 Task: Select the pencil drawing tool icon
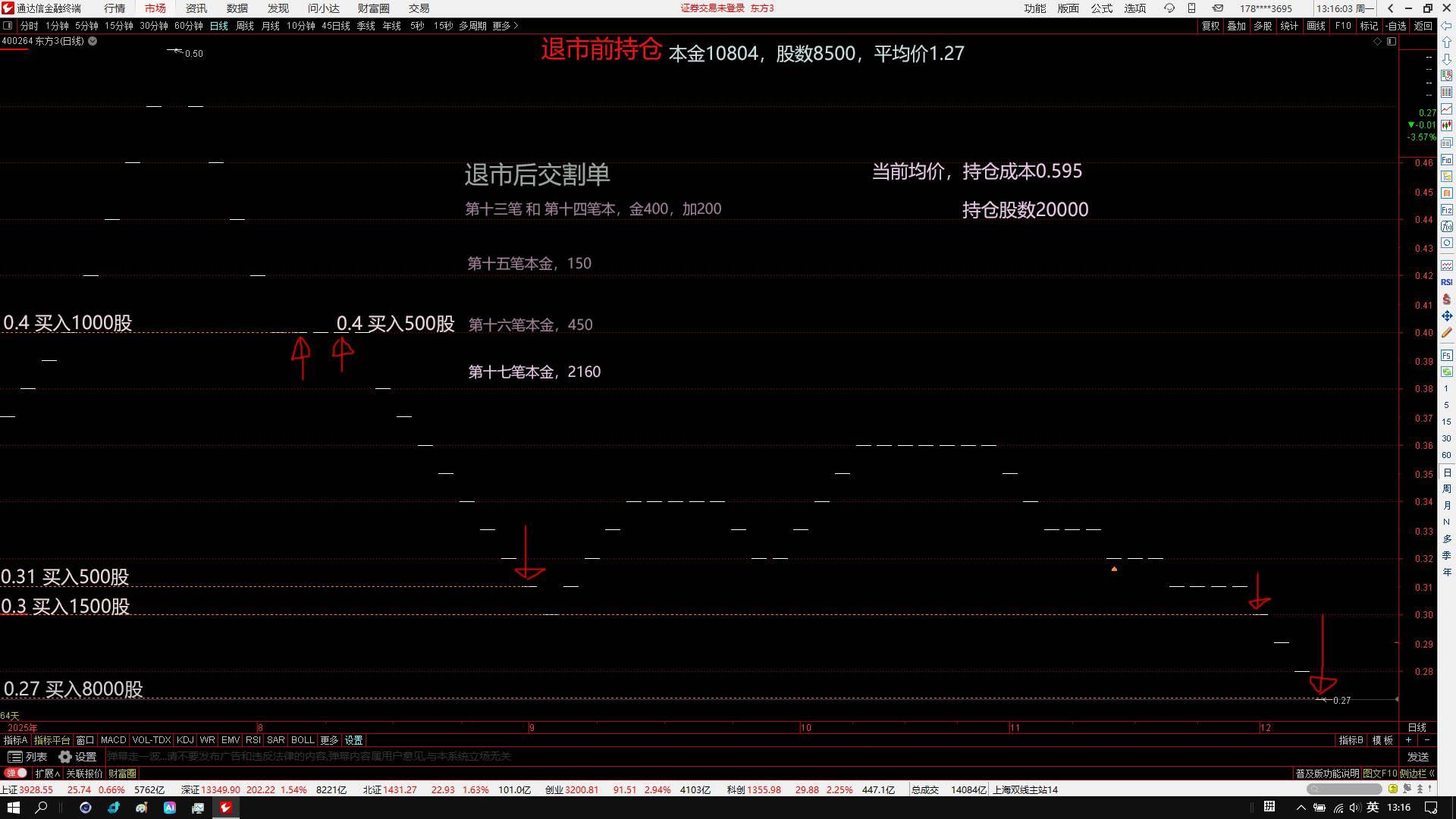click(x=1447, y=332)
